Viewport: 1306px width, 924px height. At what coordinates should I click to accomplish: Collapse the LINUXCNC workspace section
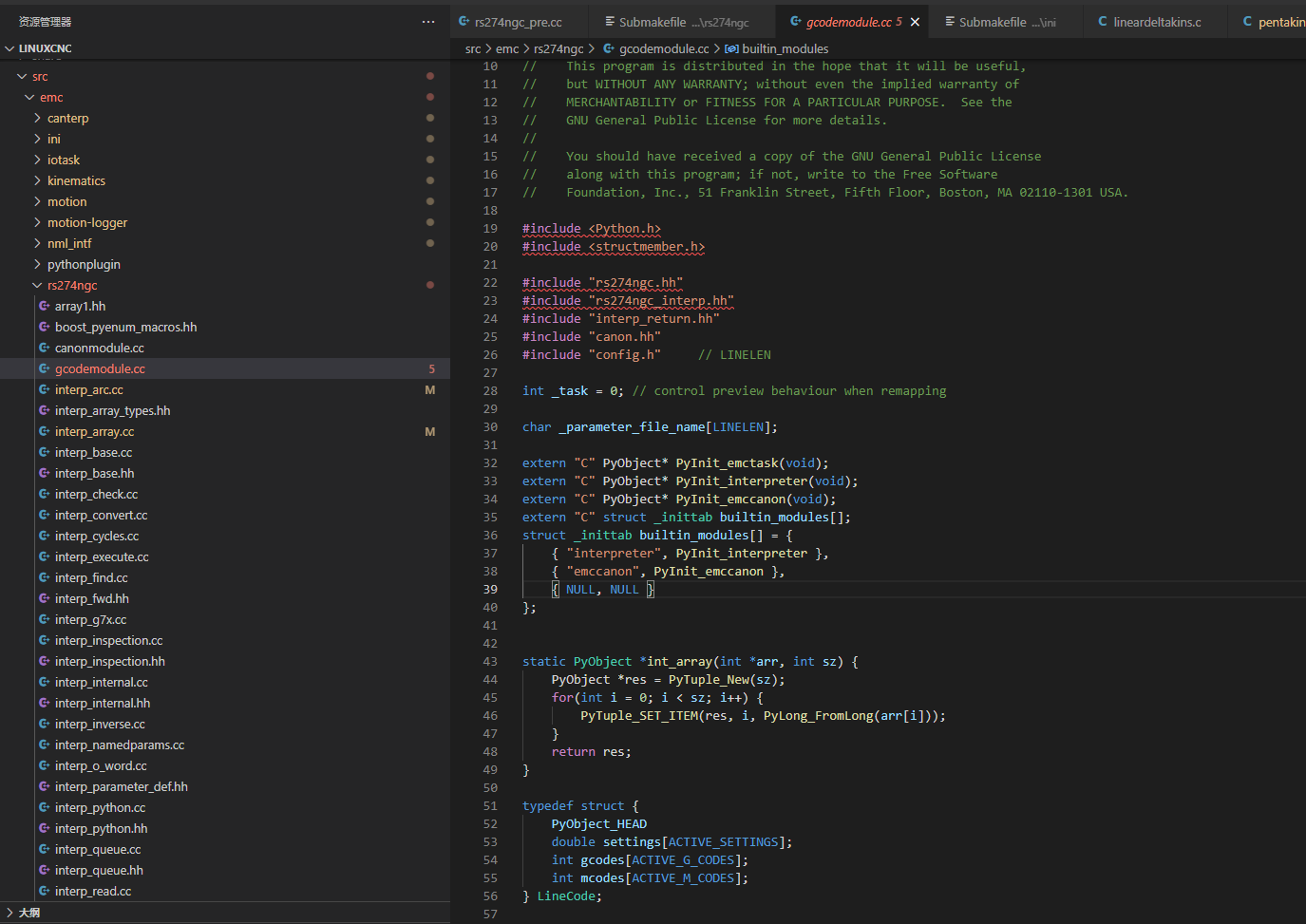point(10,48)
